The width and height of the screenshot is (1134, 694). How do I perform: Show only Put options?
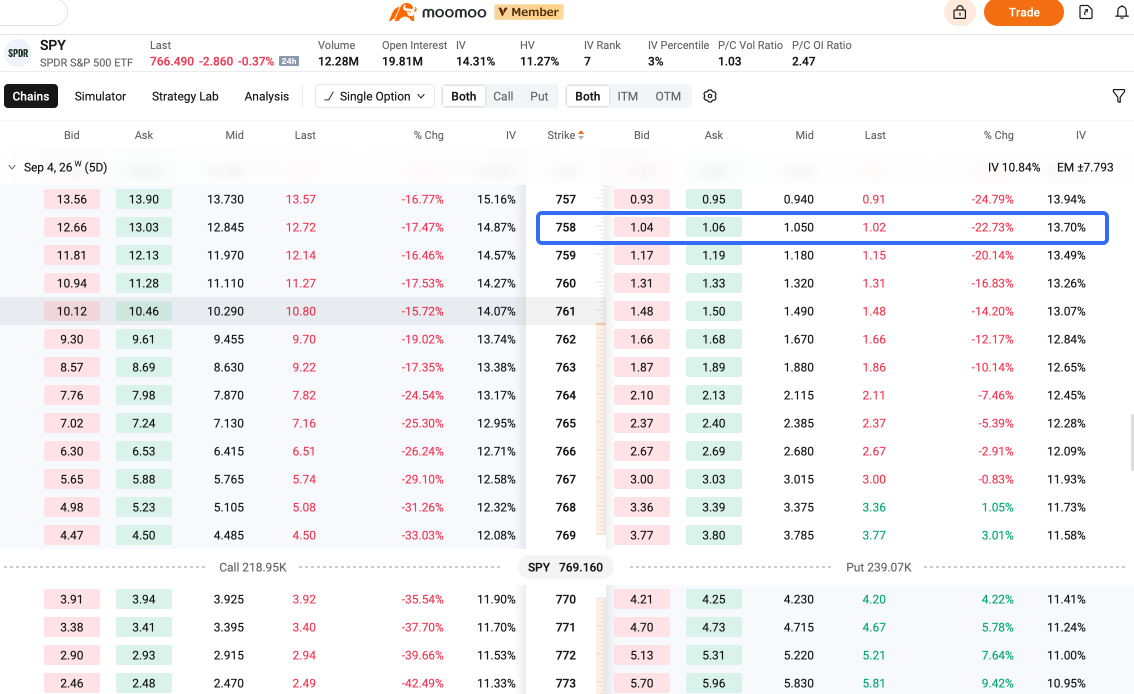(x=539, y=96)
